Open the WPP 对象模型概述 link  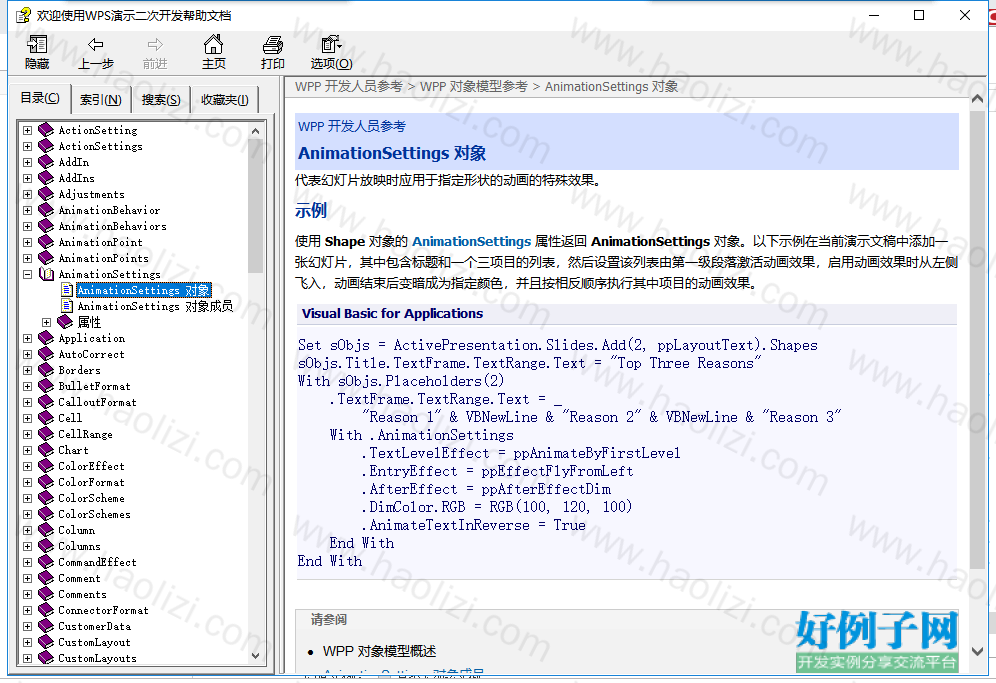click(379, 651)
